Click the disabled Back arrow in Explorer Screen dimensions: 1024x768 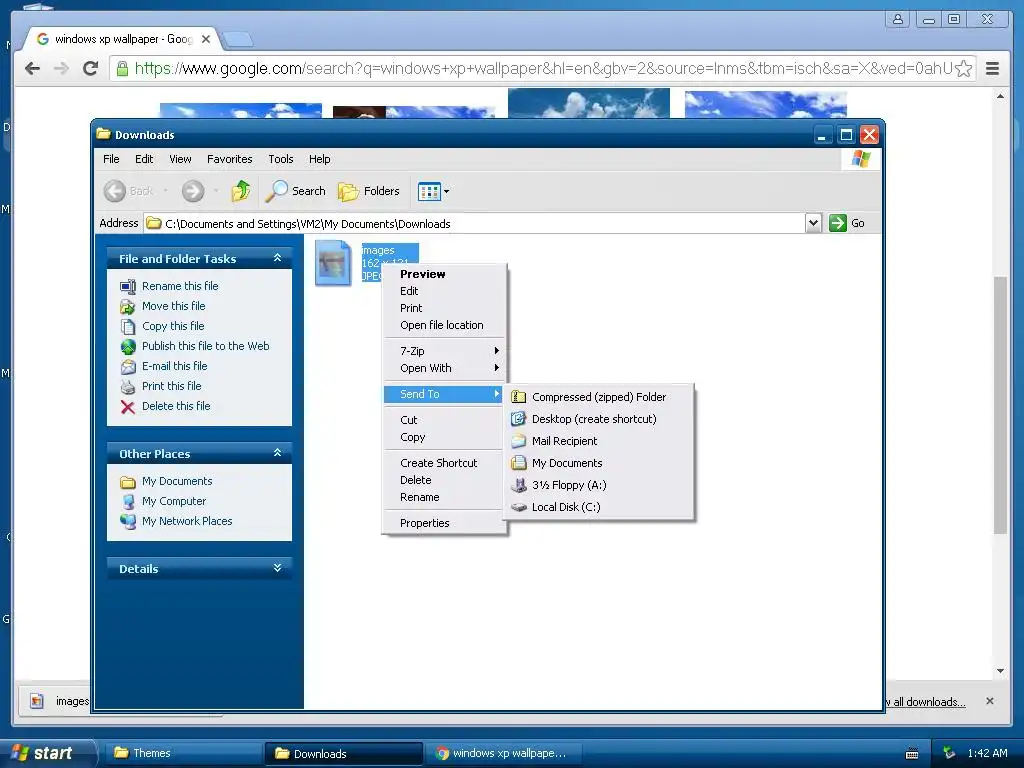coord(115,191)
